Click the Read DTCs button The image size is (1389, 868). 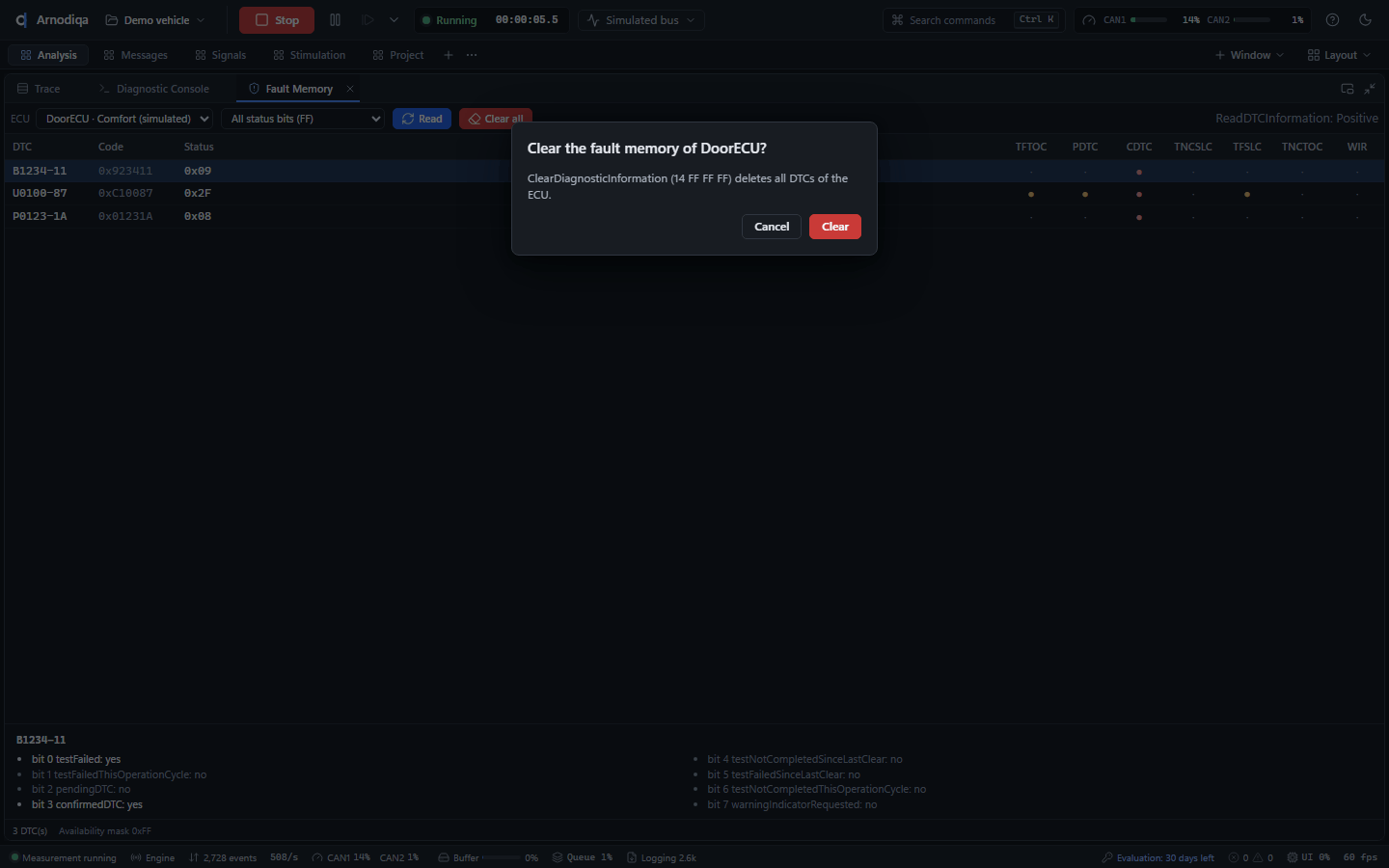point(422,119)
